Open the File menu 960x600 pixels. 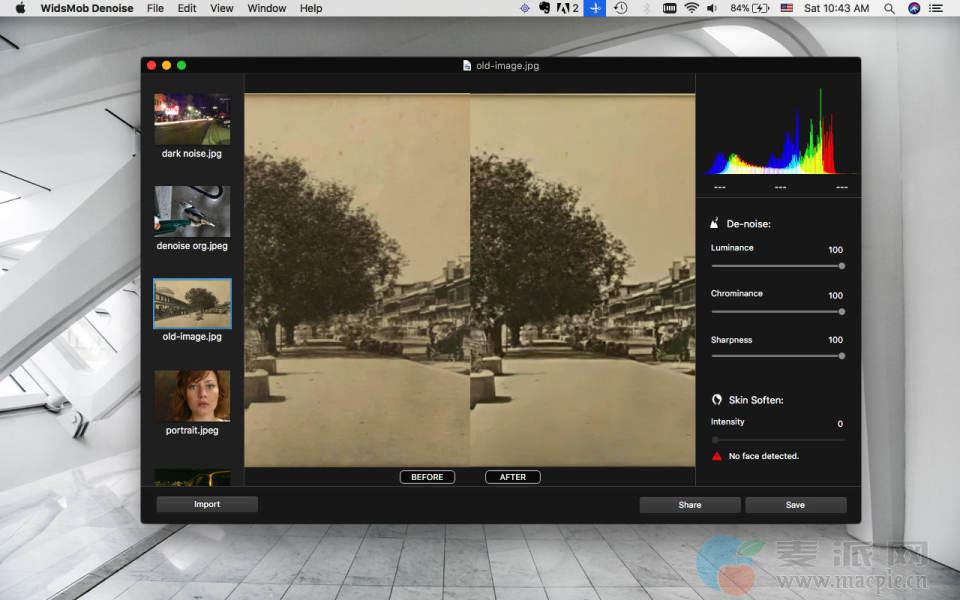(155, 8)
